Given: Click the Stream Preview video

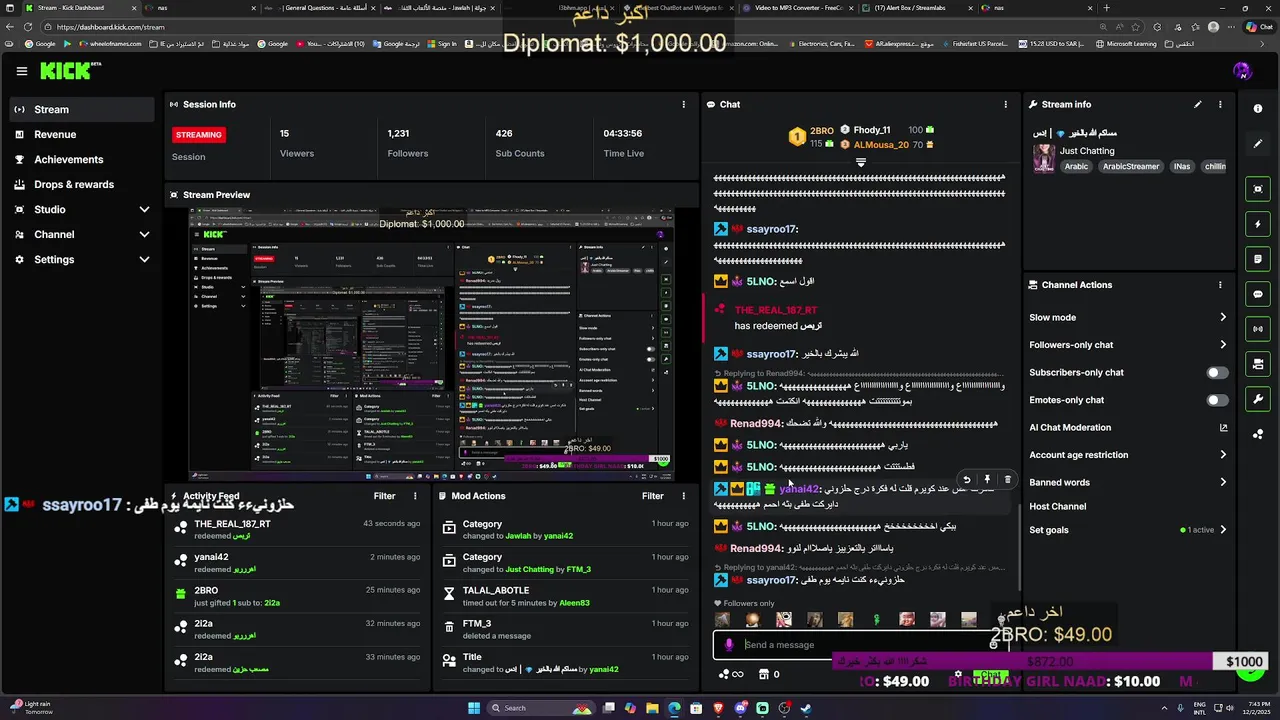Looking at the screenshot, I should 432,345.
